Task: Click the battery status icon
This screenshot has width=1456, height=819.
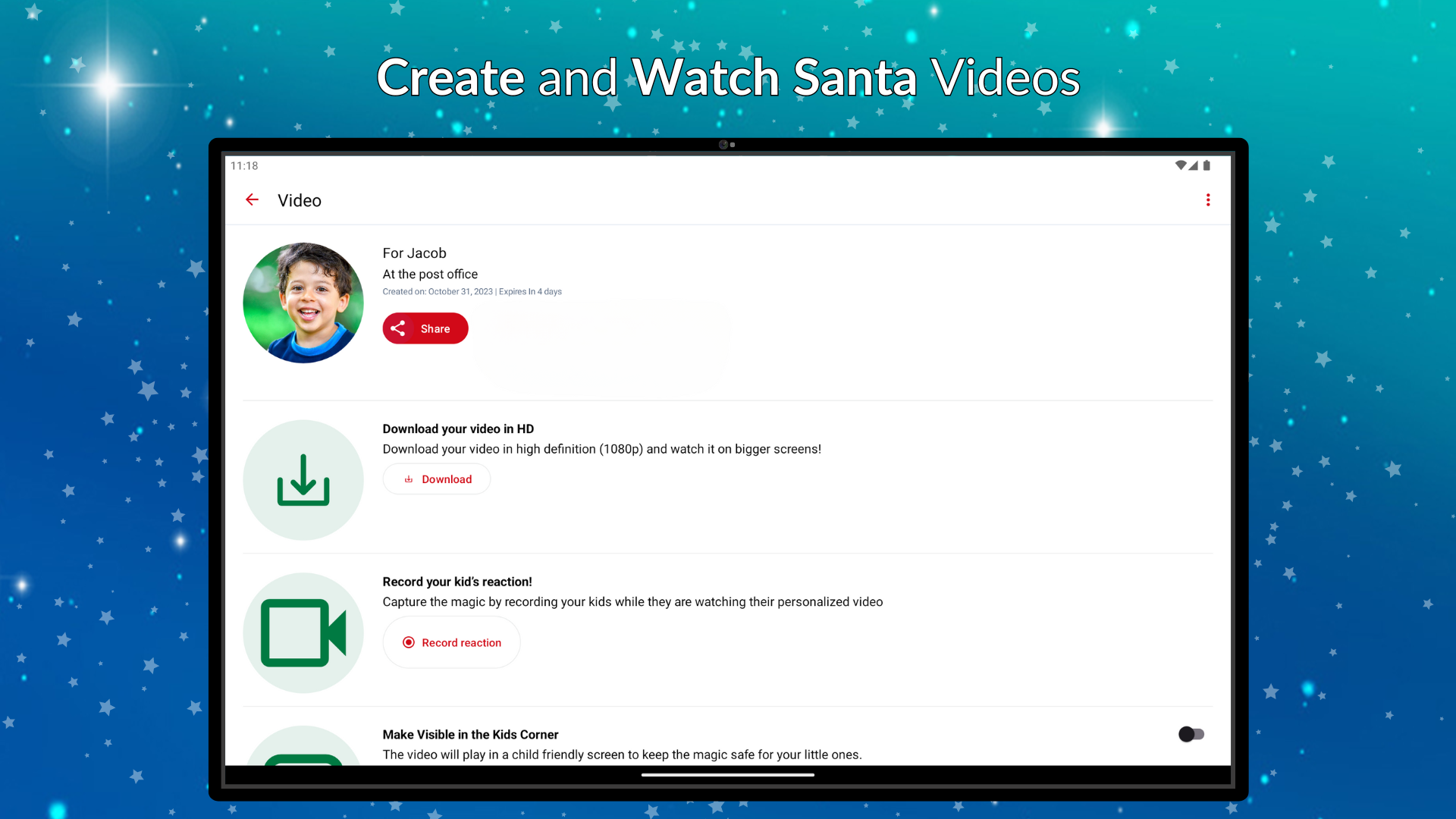Action: (1207, 165)
